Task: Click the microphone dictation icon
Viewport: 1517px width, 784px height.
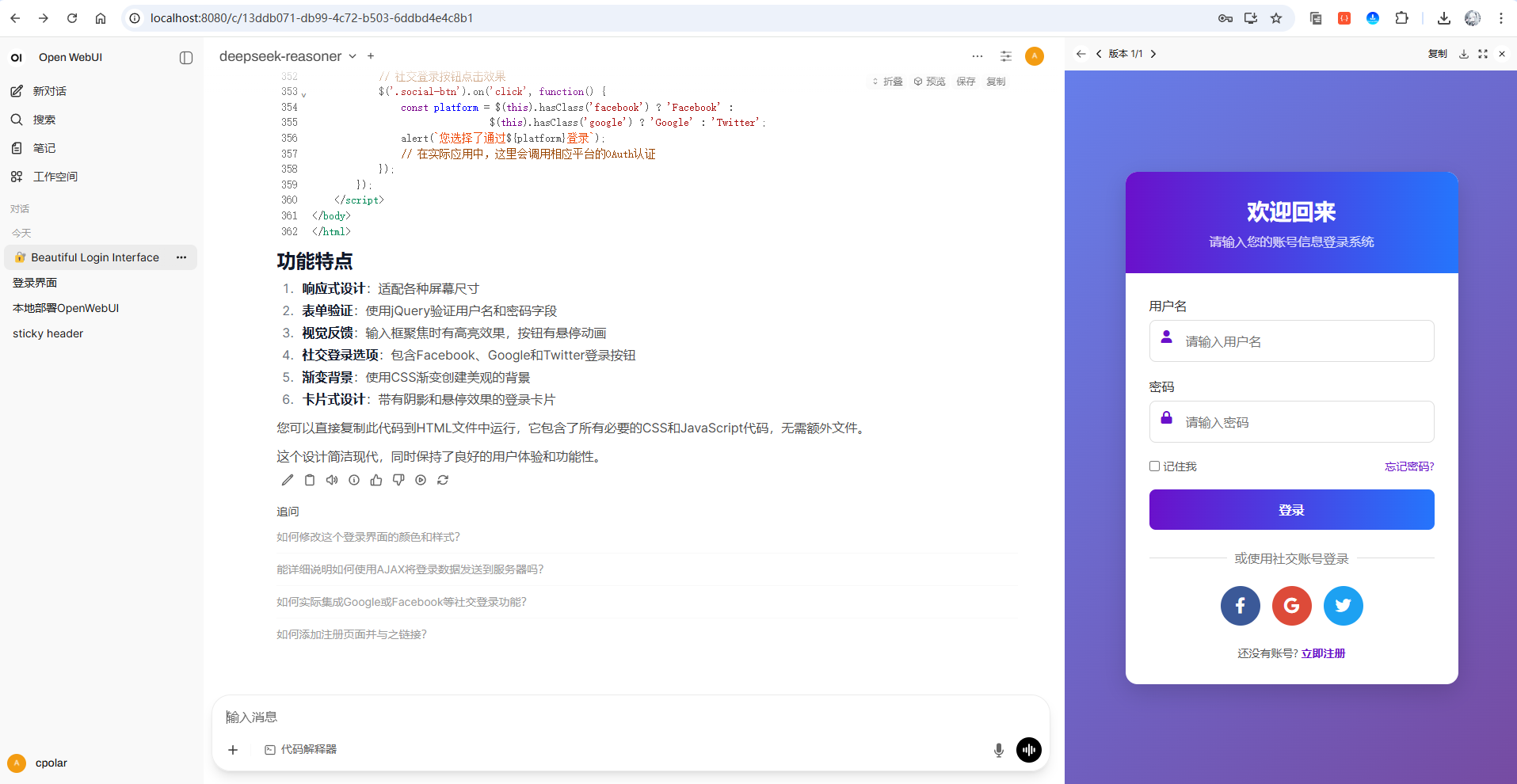Action: click(x=999, y=750)
